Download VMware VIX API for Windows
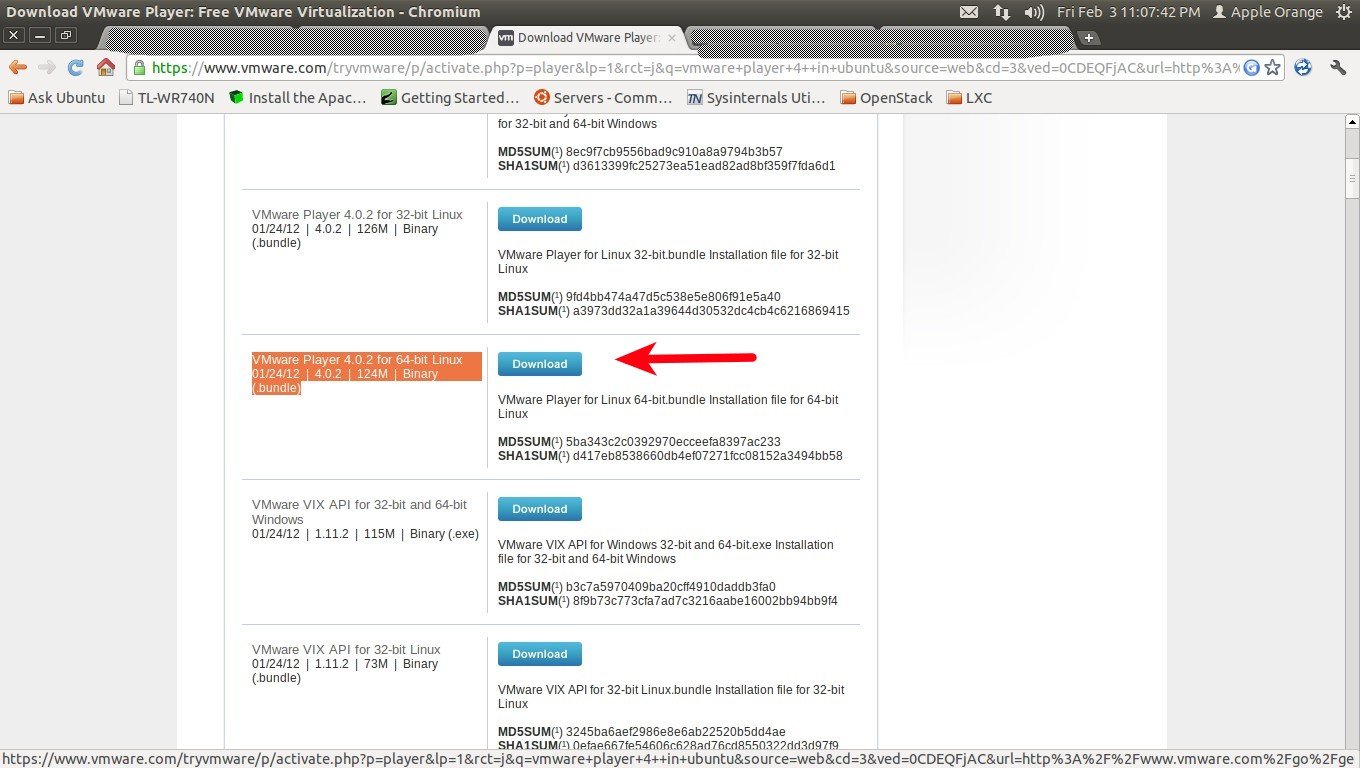 540,509
